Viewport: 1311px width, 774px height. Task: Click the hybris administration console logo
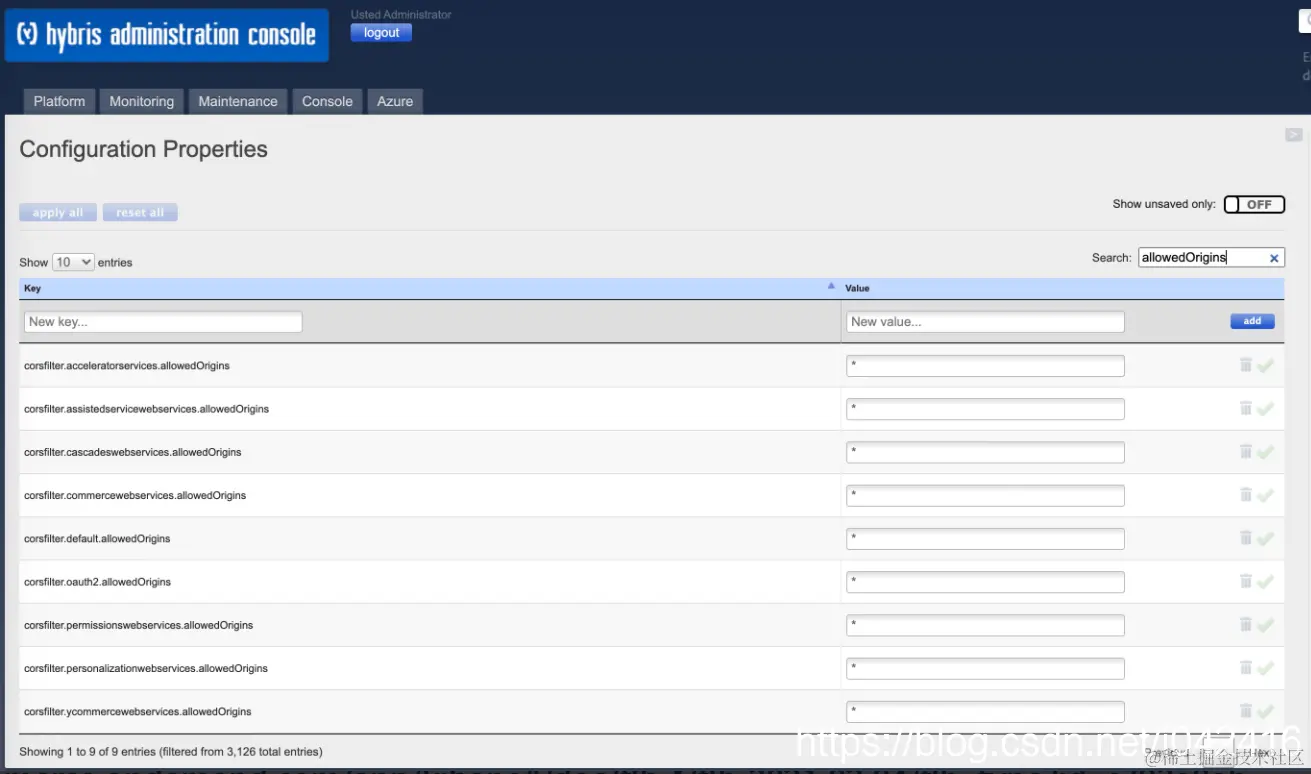(x=167, y=36)
